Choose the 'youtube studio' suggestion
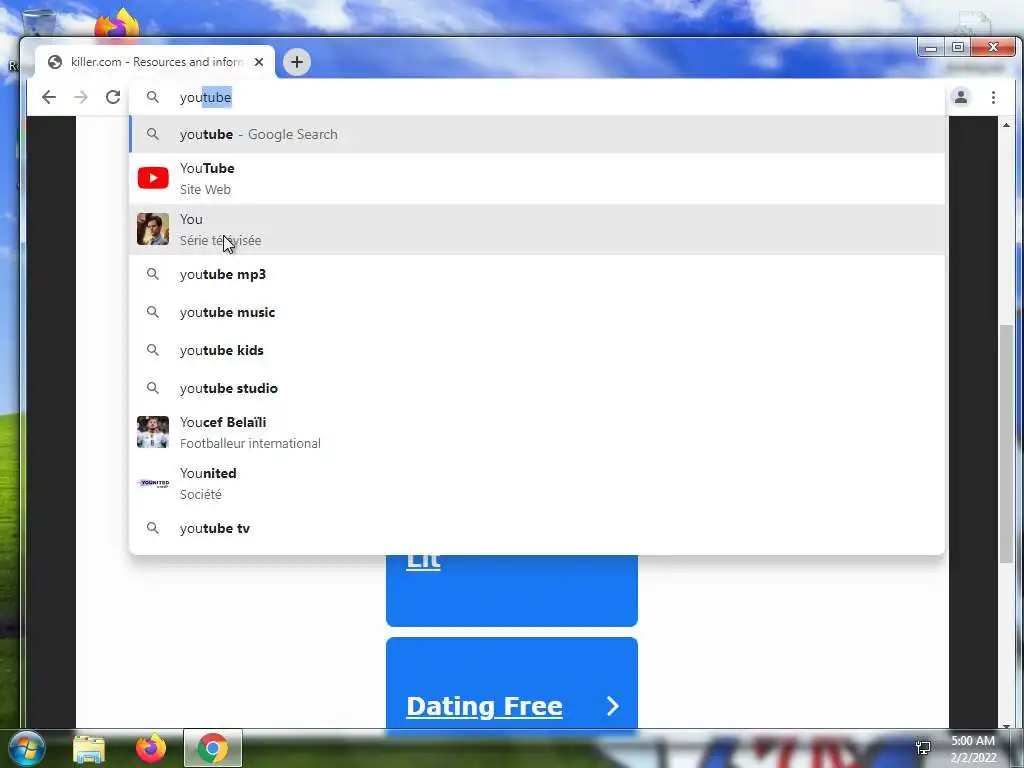The height and width of the screenshot is (768, 1024). tap(537, 388)
